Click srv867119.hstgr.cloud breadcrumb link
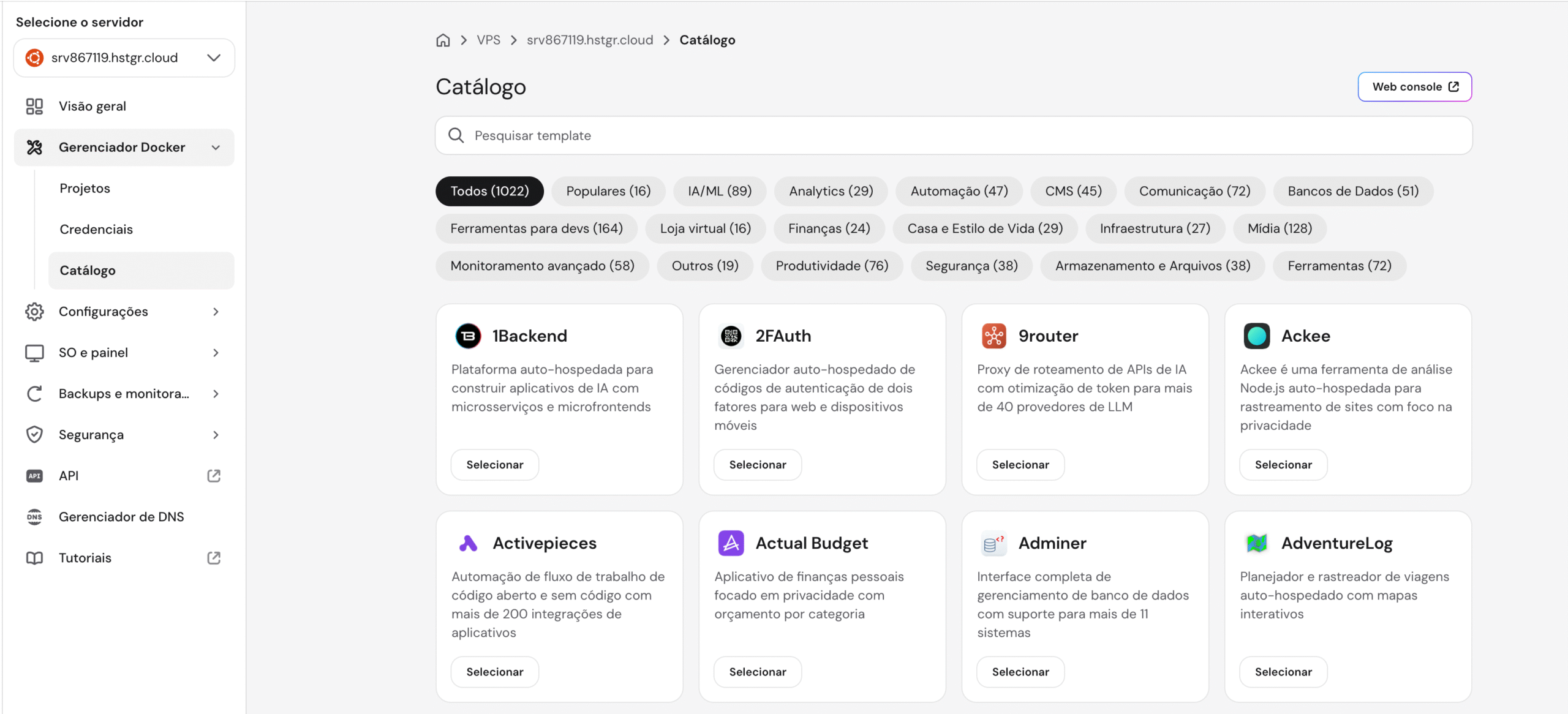The image size is (1568, 714). point(590,40)
